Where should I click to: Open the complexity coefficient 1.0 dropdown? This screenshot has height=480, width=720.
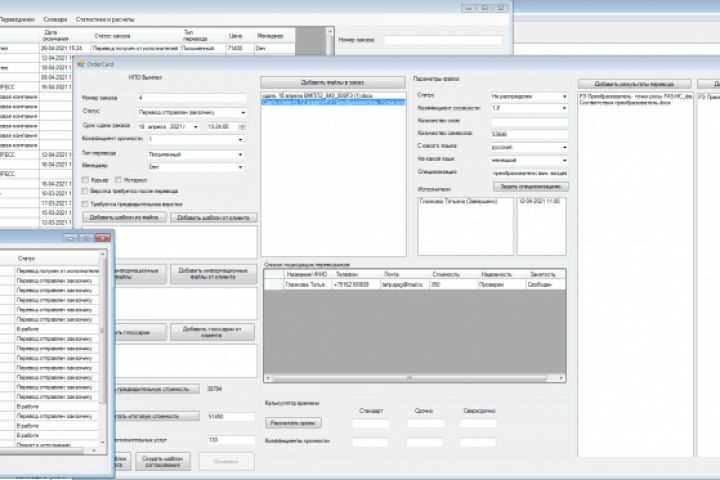[x=564, y=108]
